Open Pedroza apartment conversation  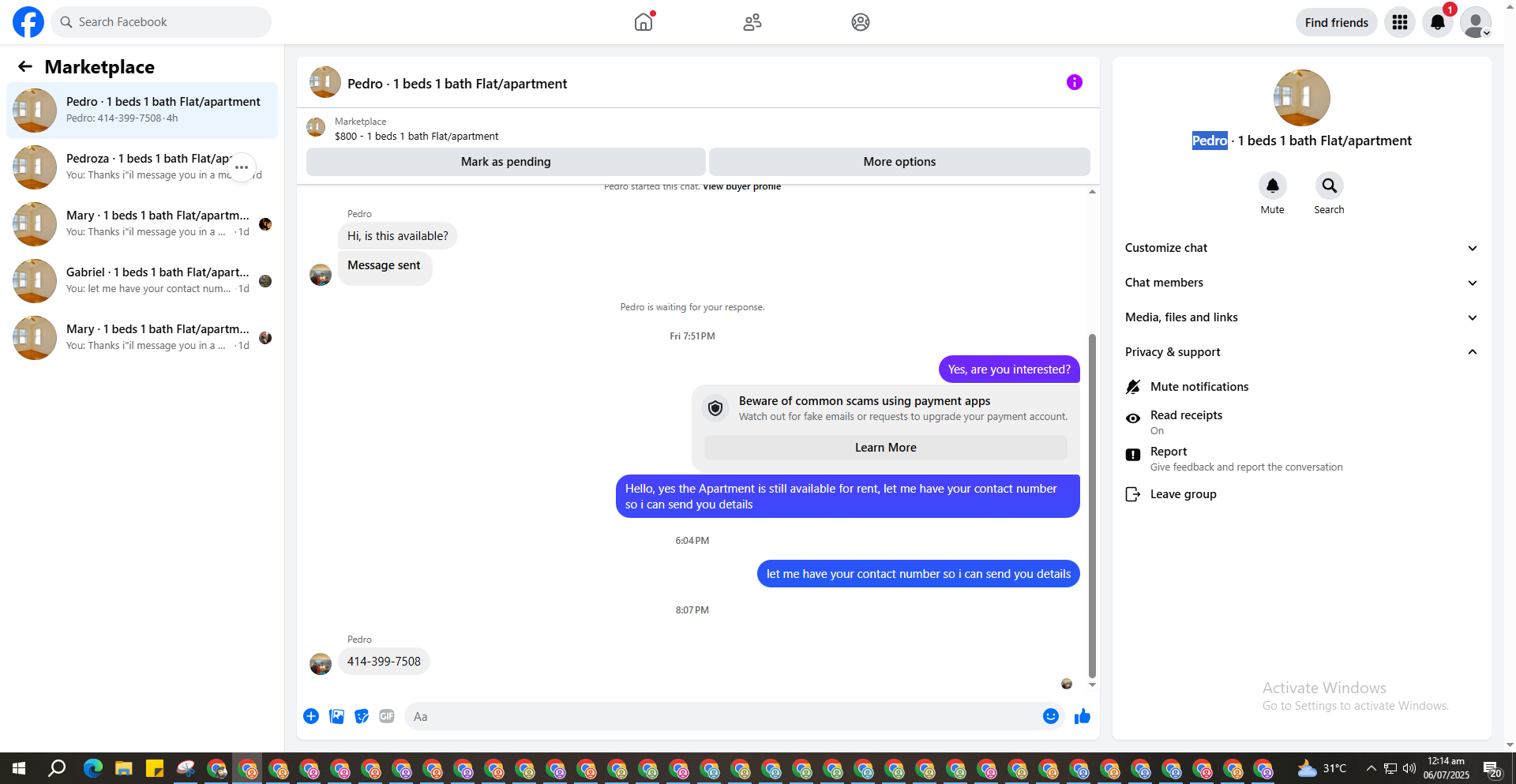pyautogui.click(x=142, y=167)
